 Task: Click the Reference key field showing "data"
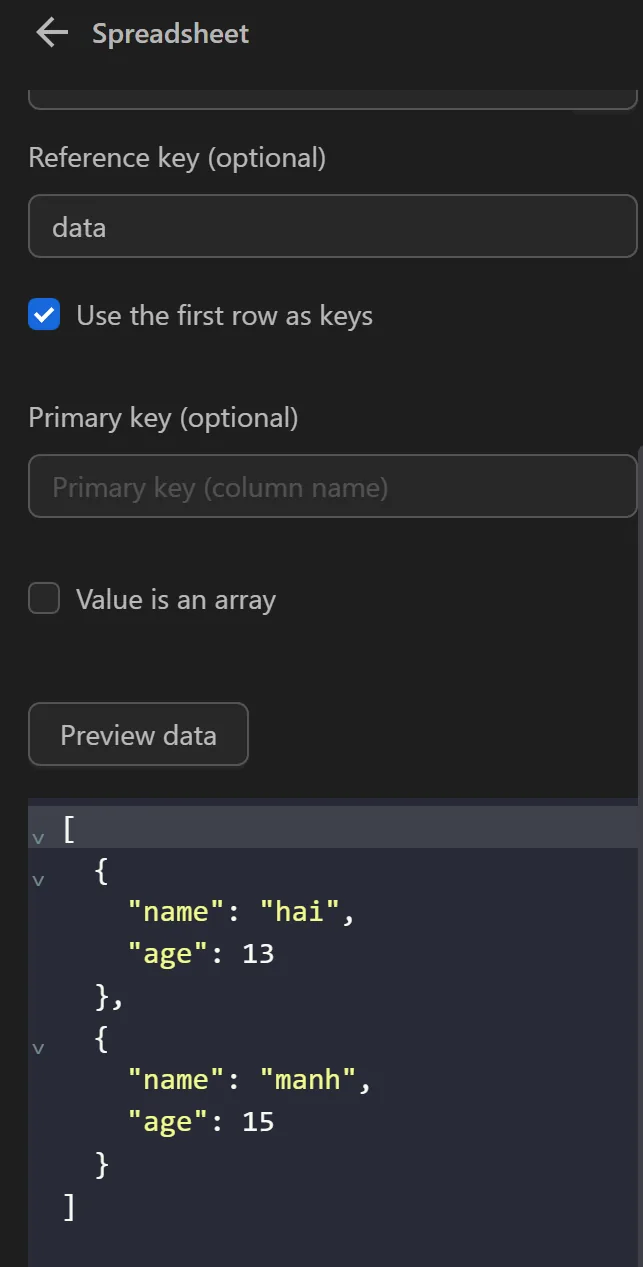332,226
